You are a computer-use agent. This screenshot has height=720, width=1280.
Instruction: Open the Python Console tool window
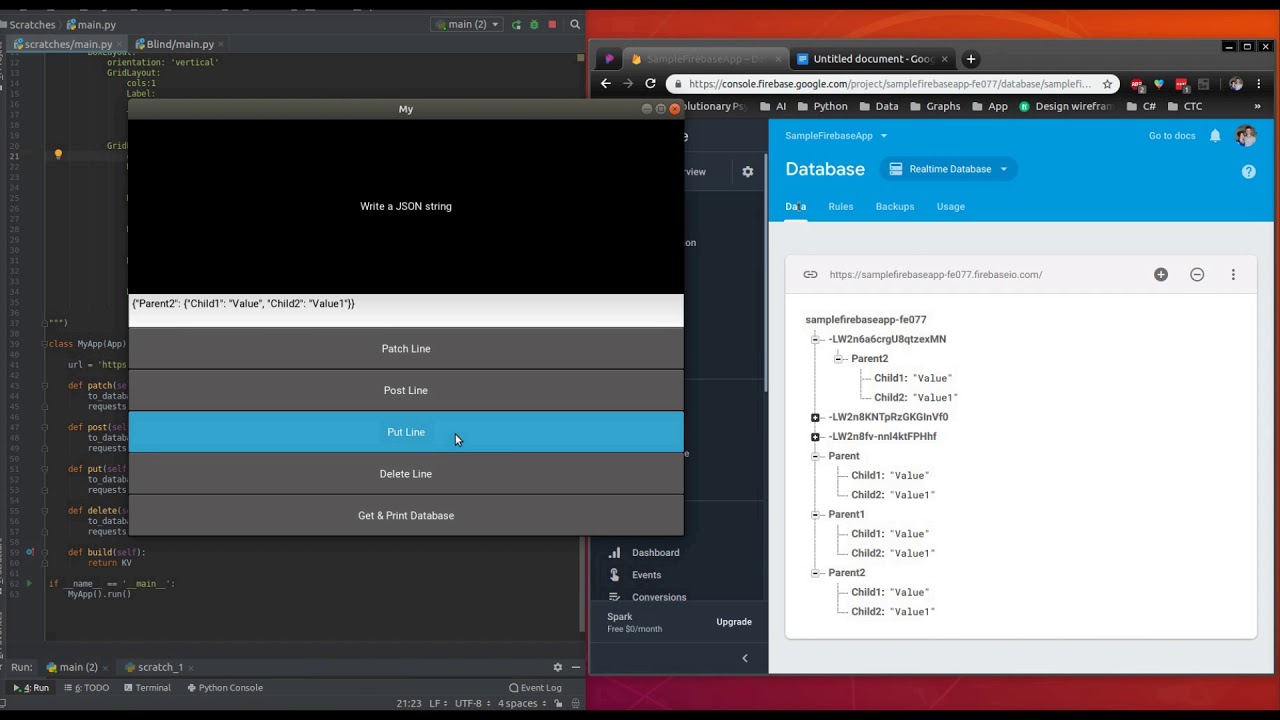[224, 688]
